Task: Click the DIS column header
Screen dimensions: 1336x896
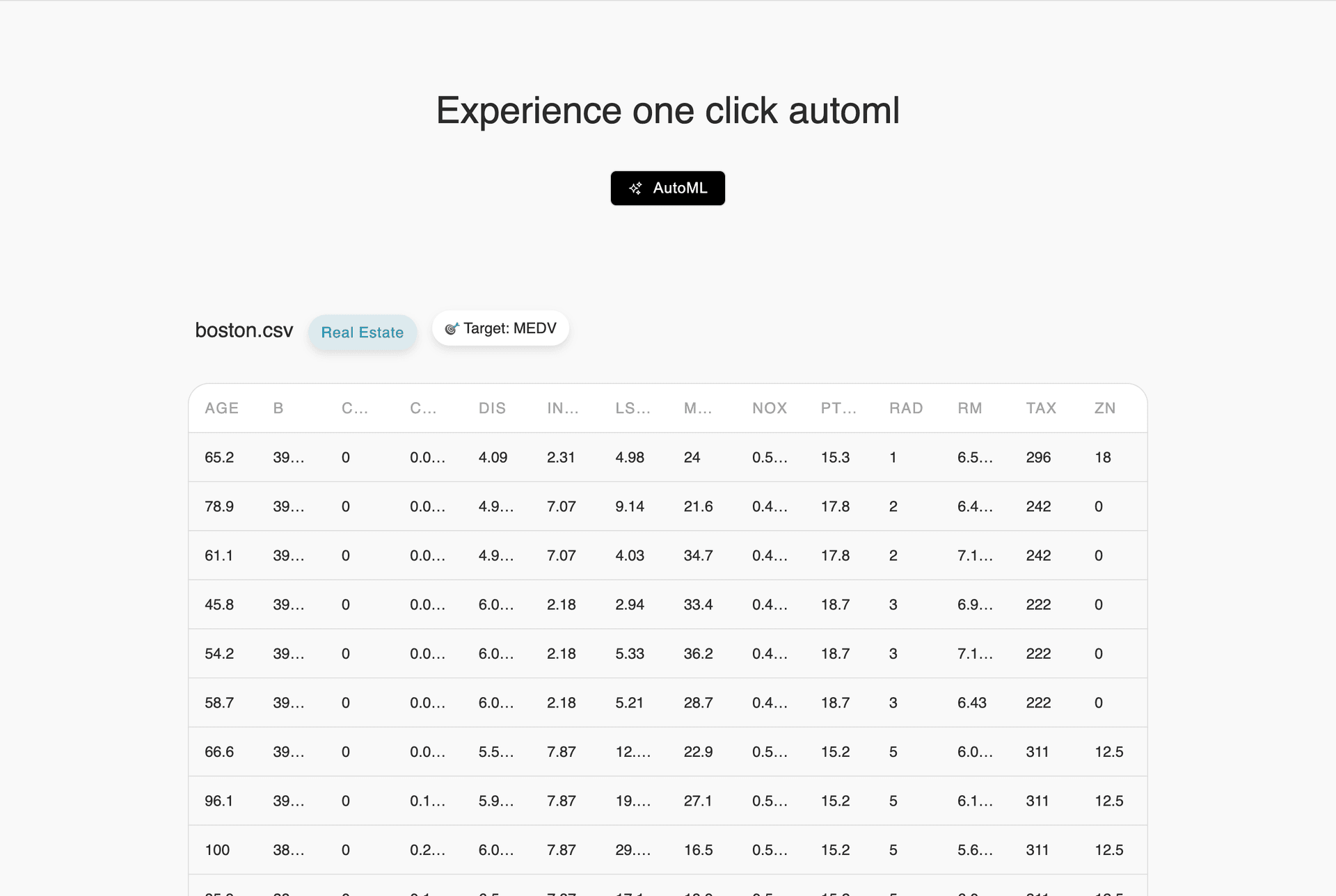Action: pyautogui.click(x=492, y=408)
